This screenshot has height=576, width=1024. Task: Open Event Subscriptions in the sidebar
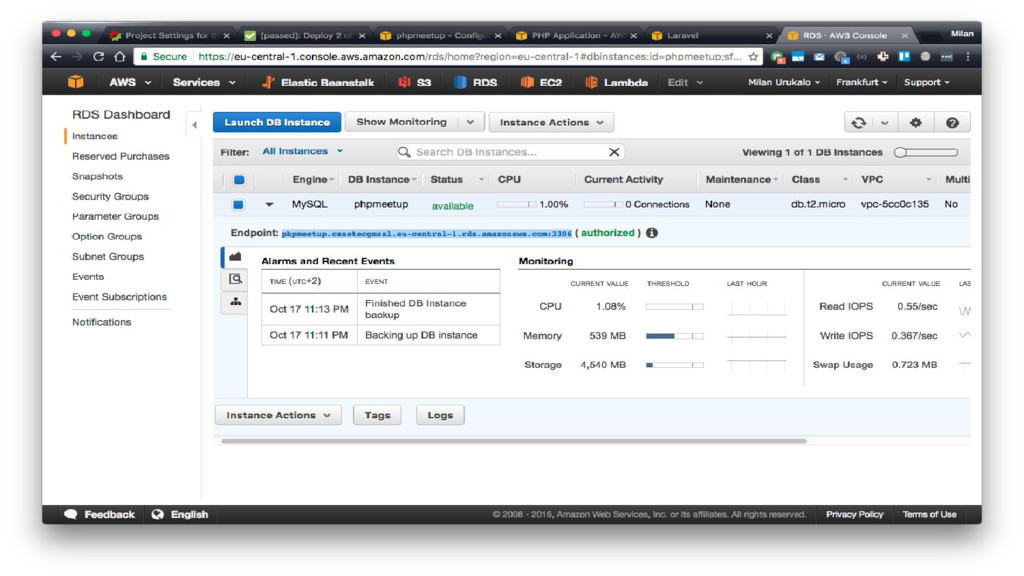120,296
